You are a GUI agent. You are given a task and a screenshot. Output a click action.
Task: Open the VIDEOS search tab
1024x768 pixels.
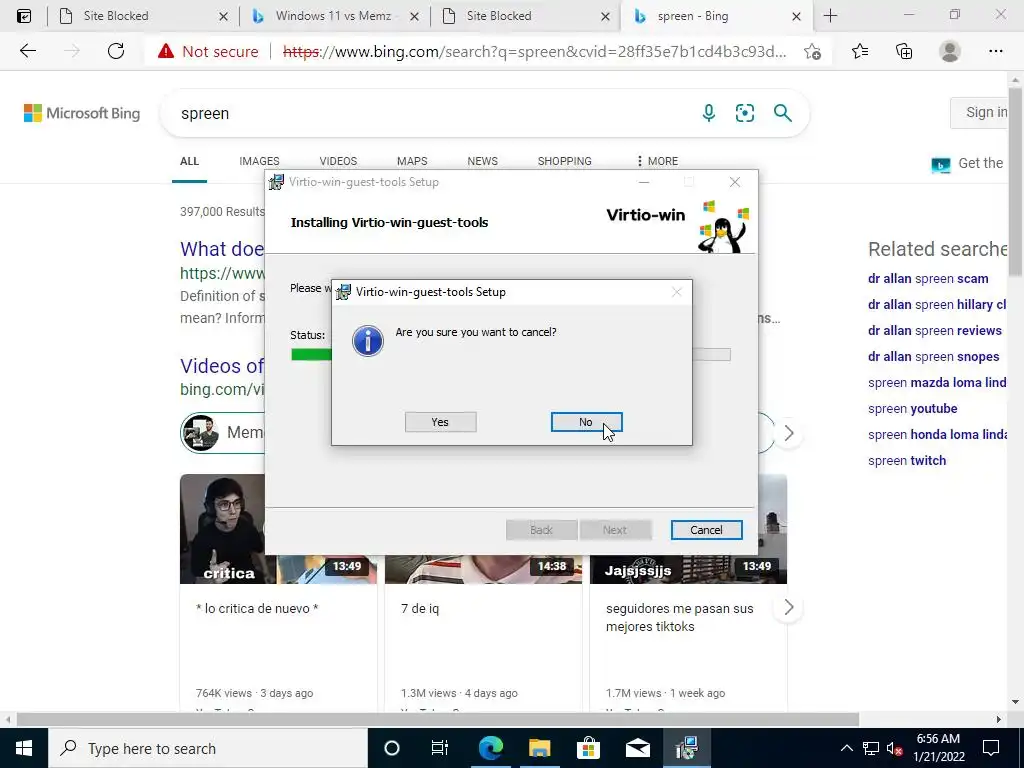pyautogui.click(x=338, y=161)
